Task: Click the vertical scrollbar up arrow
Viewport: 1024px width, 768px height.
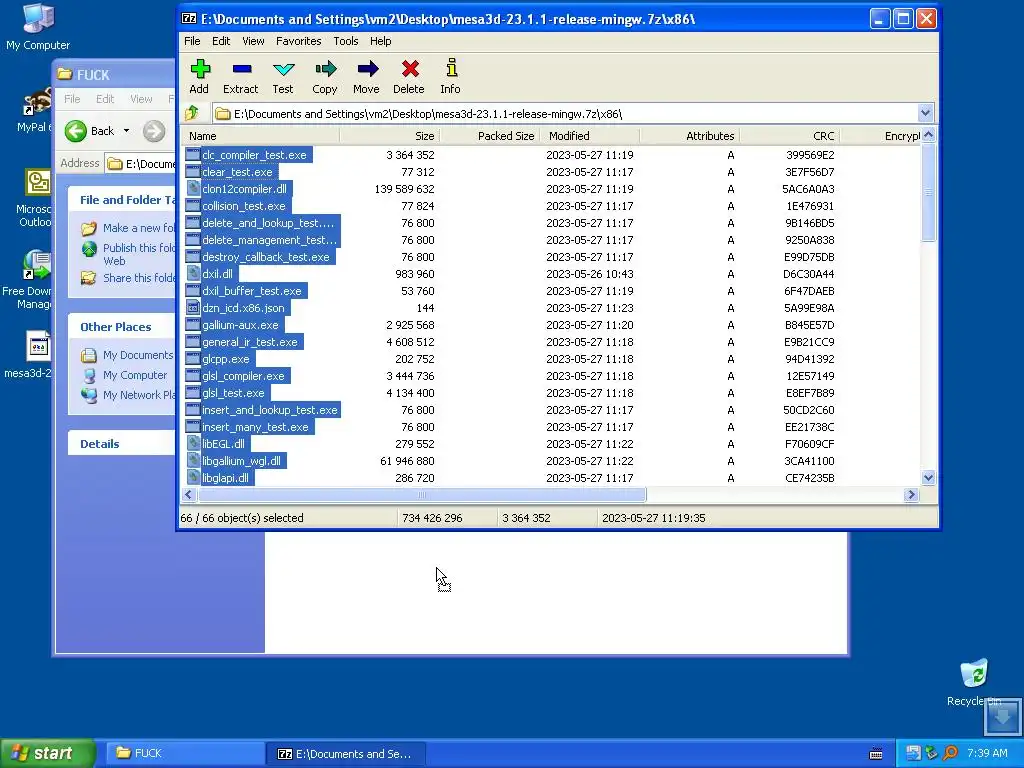Action: pyautogui.click(x=928, y=135)
